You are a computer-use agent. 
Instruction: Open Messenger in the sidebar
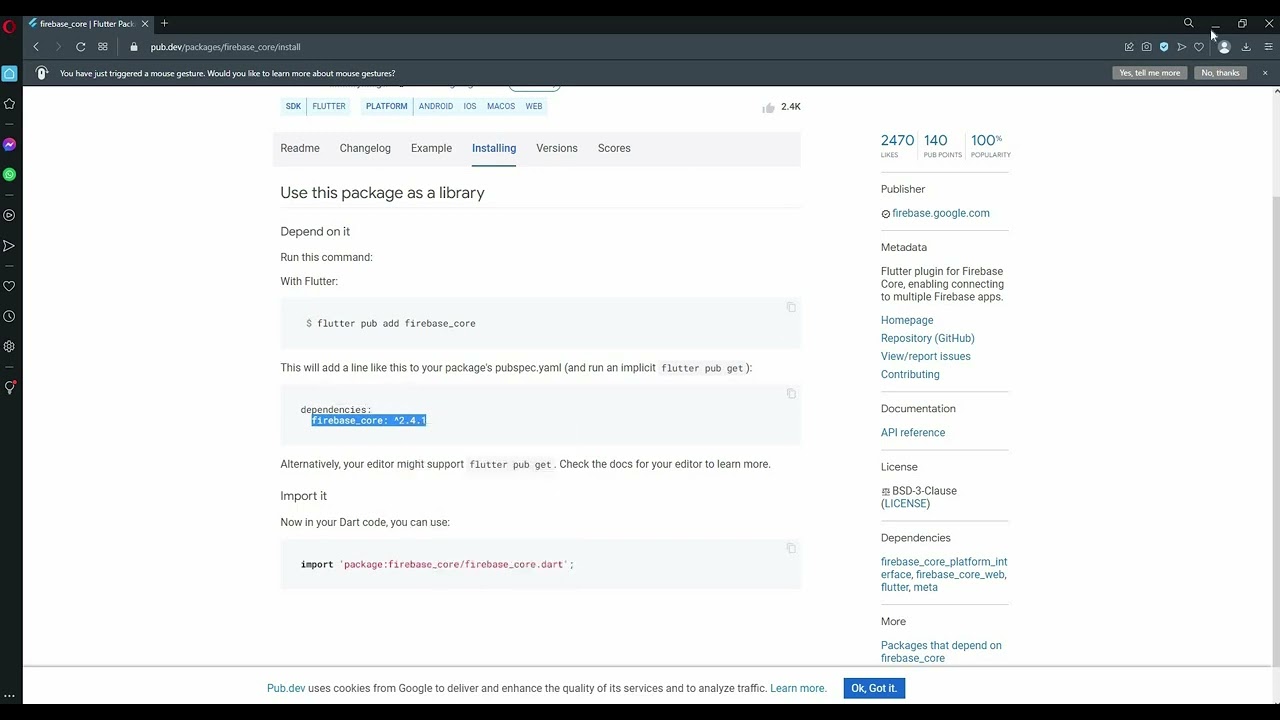(9, 144)
